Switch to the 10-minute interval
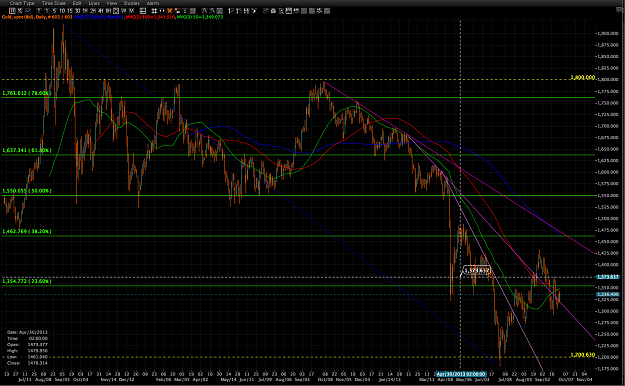 [x=62, y=11]
